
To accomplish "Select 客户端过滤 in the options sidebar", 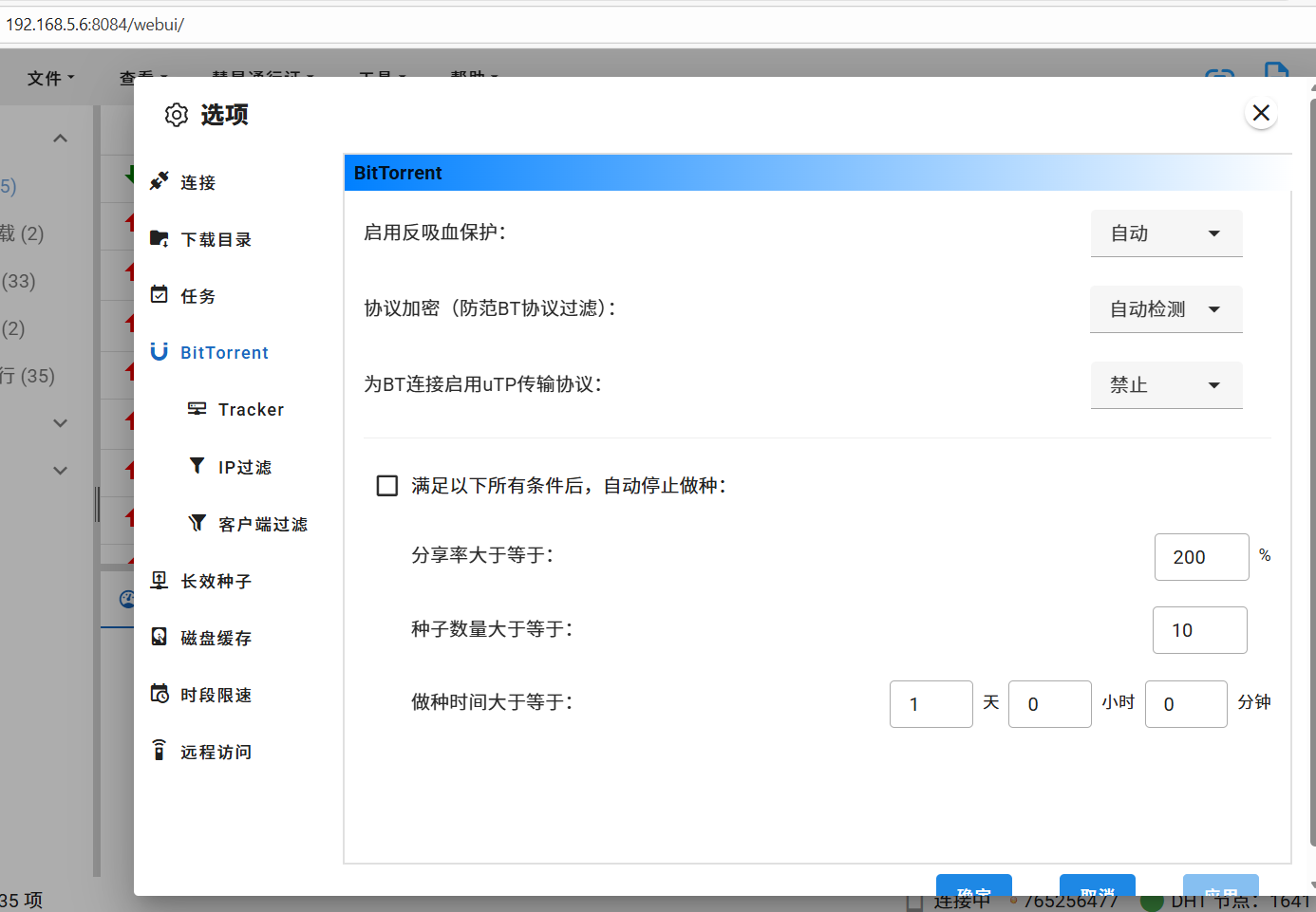I will tap(262, 524).
